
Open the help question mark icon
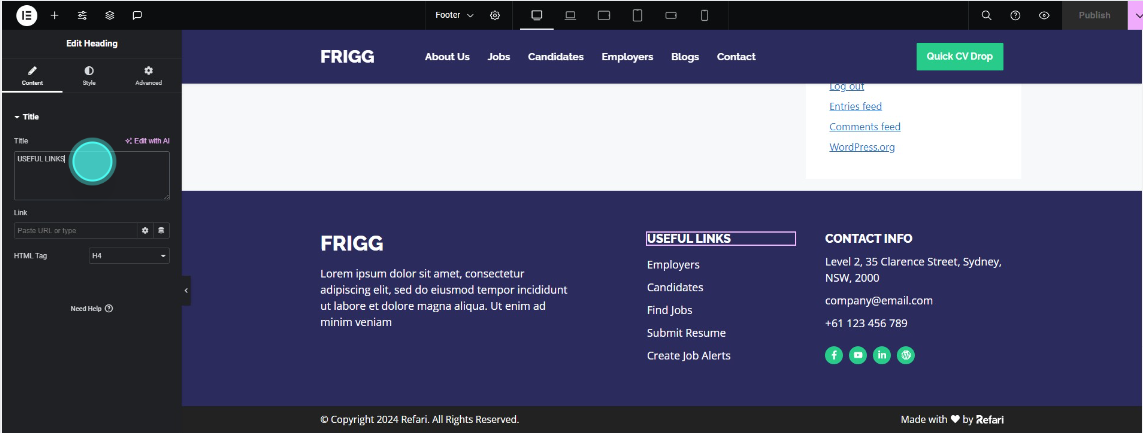pyautogui.click(x=1015, y=15)
